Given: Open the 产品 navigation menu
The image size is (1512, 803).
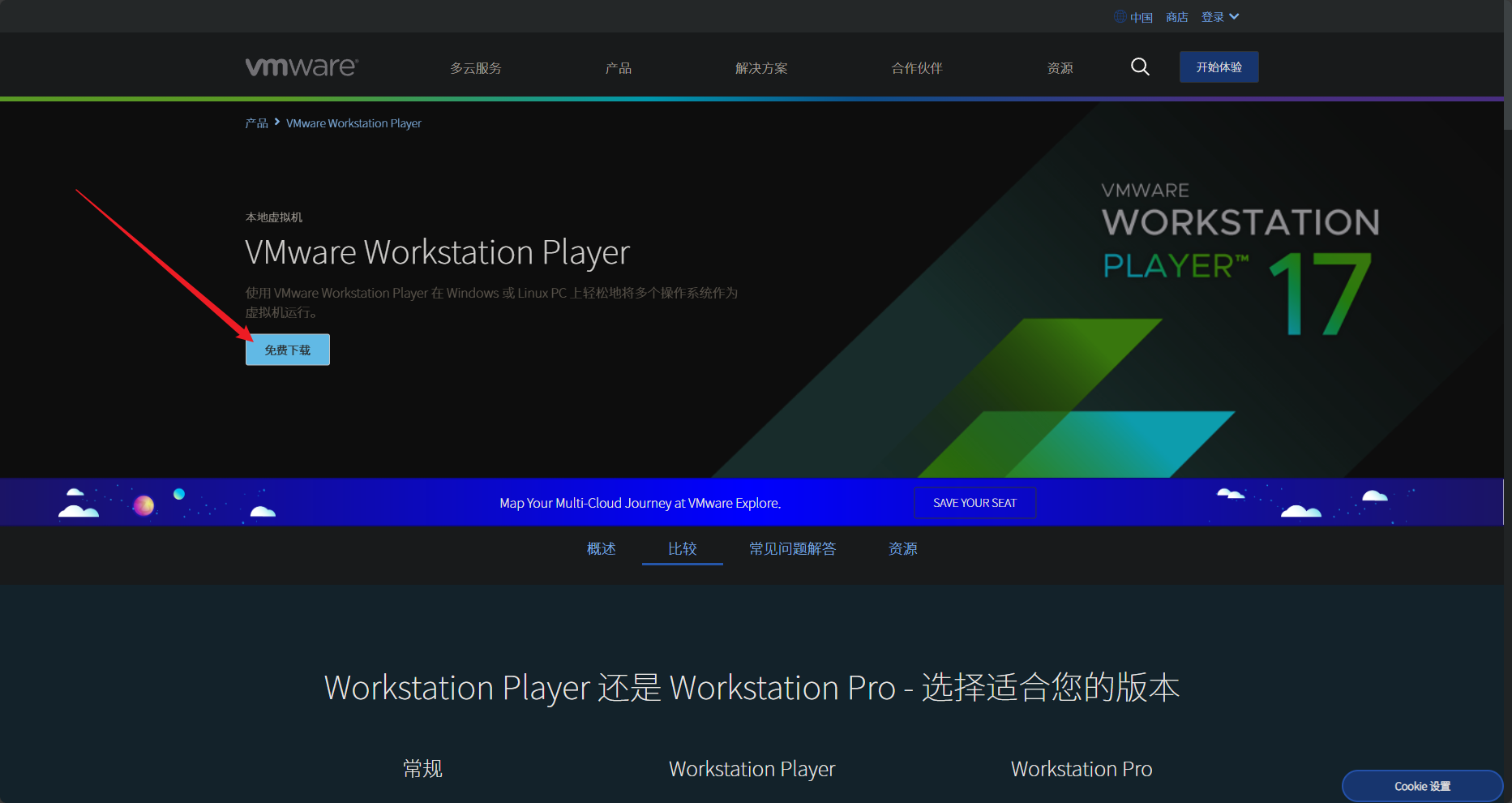Looking at the screenshot, I should [619, 68].
